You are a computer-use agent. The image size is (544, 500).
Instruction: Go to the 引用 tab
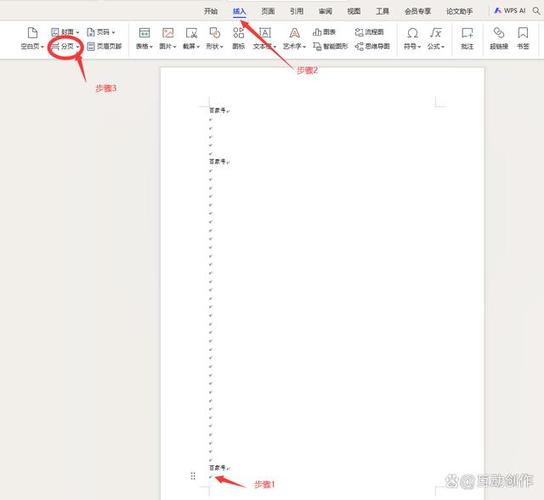(x=297, y=11)
